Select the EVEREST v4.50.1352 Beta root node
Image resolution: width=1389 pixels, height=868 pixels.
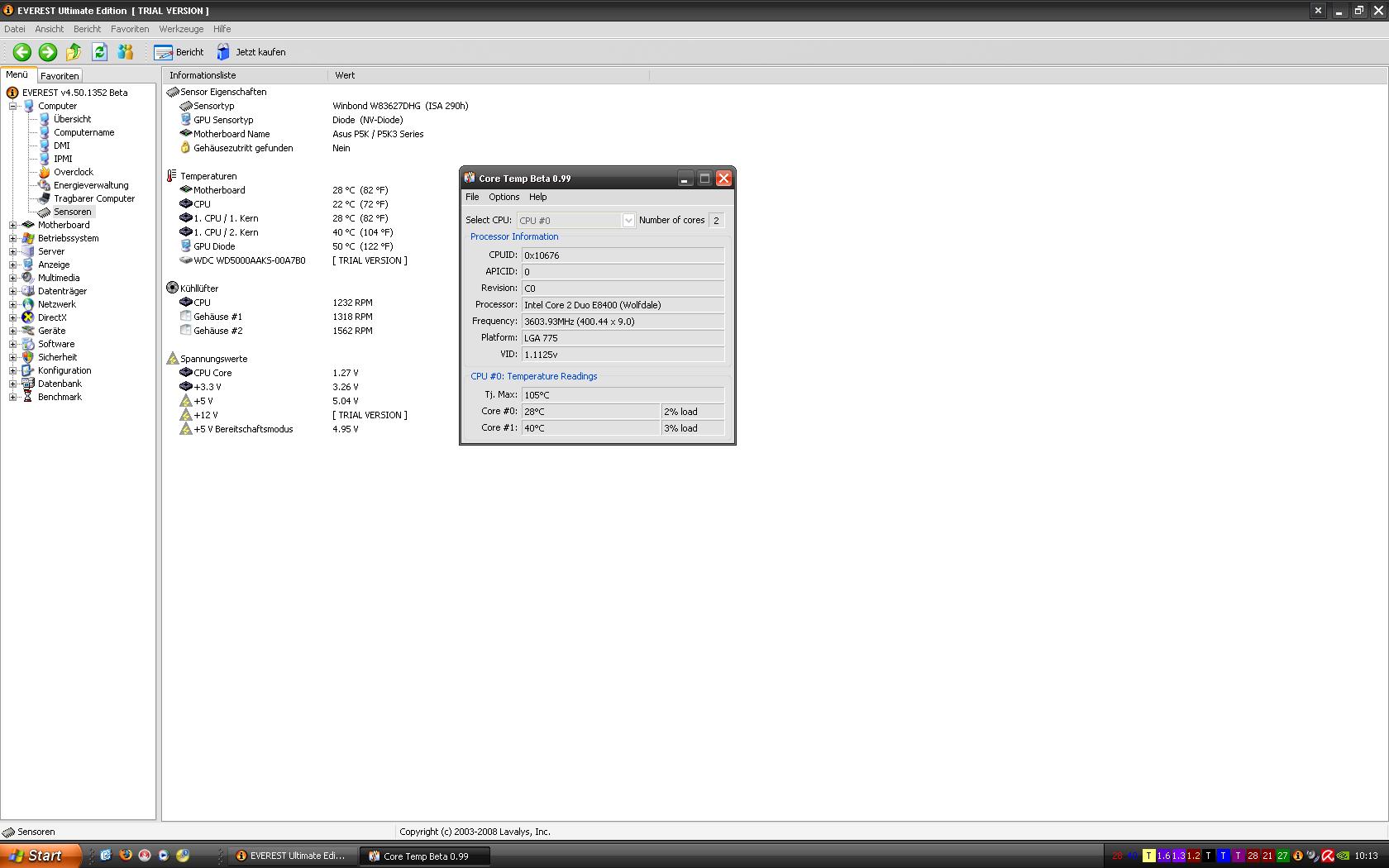click(x=74, y=93)
